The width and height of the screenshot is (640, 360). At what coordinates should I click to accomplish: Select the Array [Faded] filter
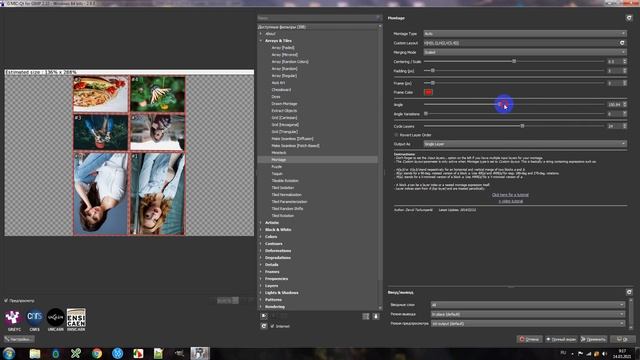click(x=283, y=48)
